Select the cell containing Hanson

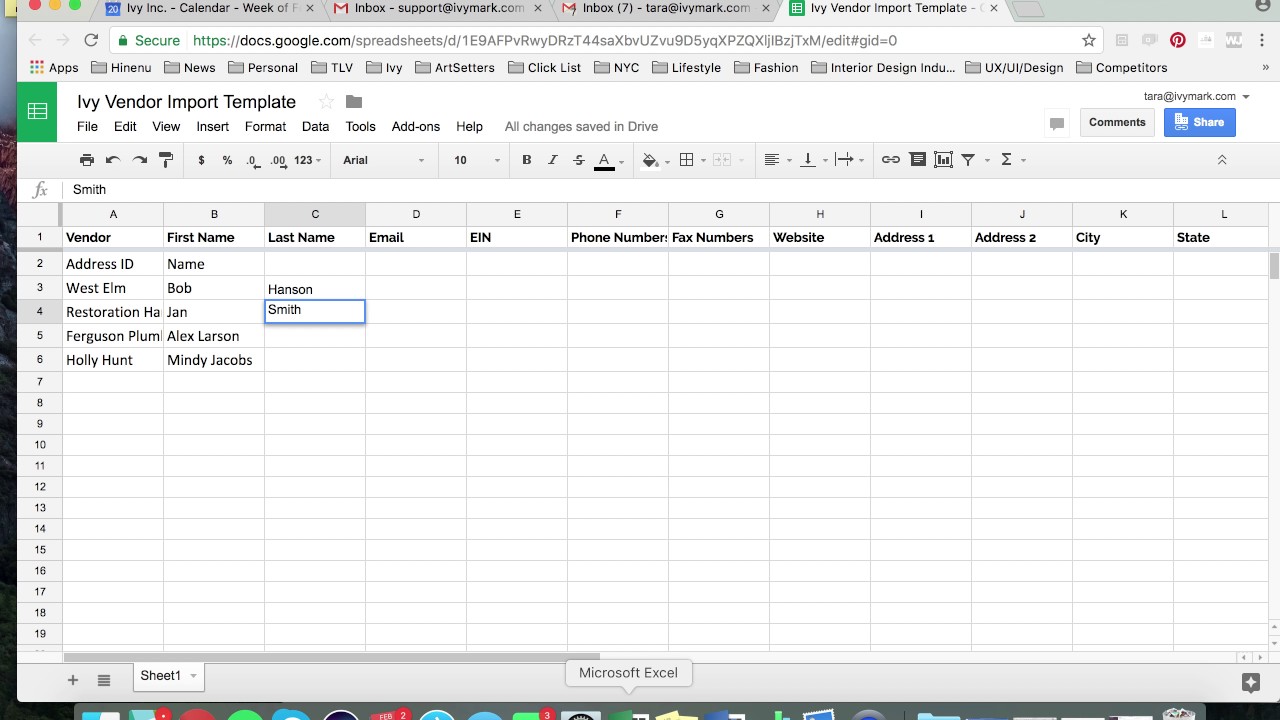click(x=315, y=288)
